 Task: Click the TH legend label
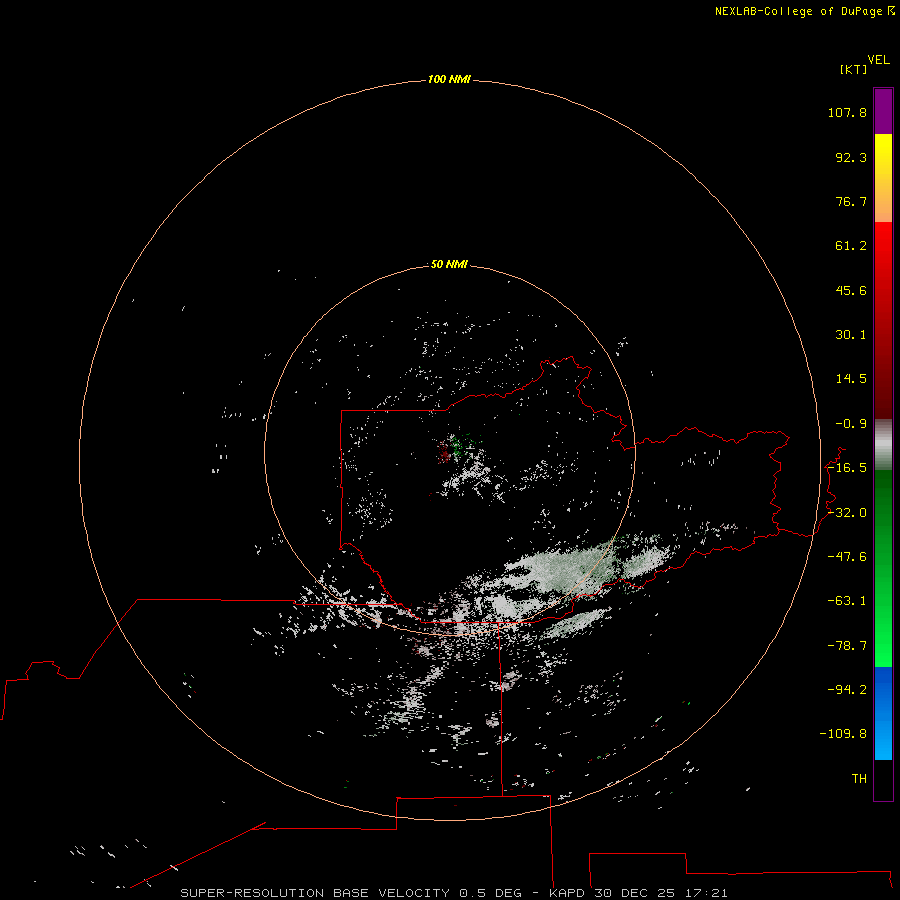(x=859, y=779)
